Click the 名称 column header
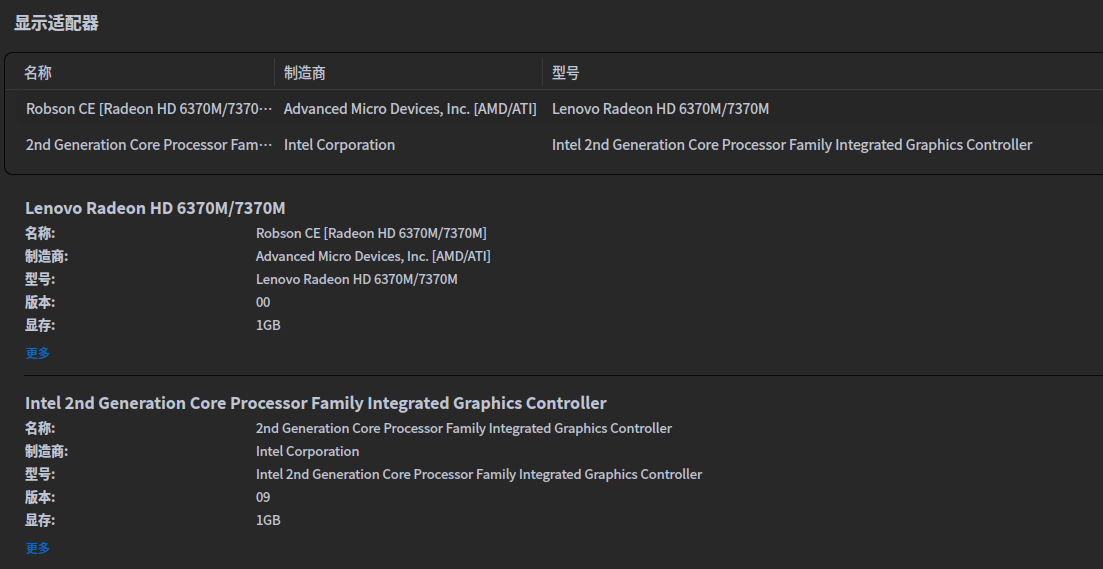The image size is (1103, 569). coord(38,72)
